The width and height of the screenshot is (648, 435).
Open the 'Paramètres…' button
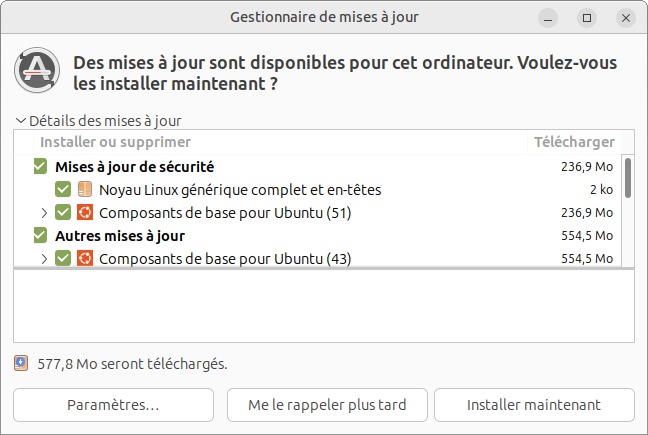click(112, 405)
